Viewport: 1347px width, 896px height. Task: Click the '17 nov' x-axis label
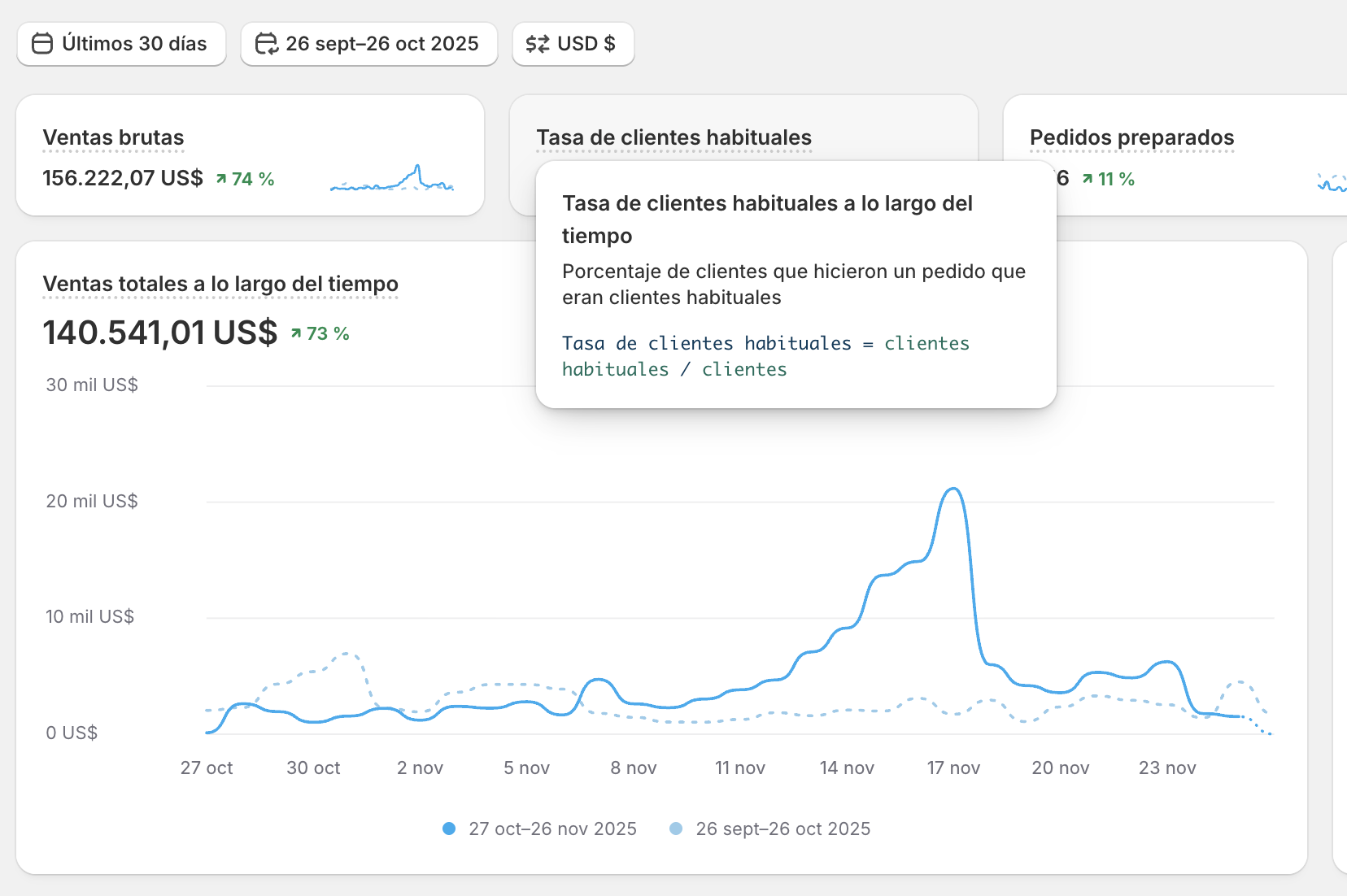tap(953, 768)
